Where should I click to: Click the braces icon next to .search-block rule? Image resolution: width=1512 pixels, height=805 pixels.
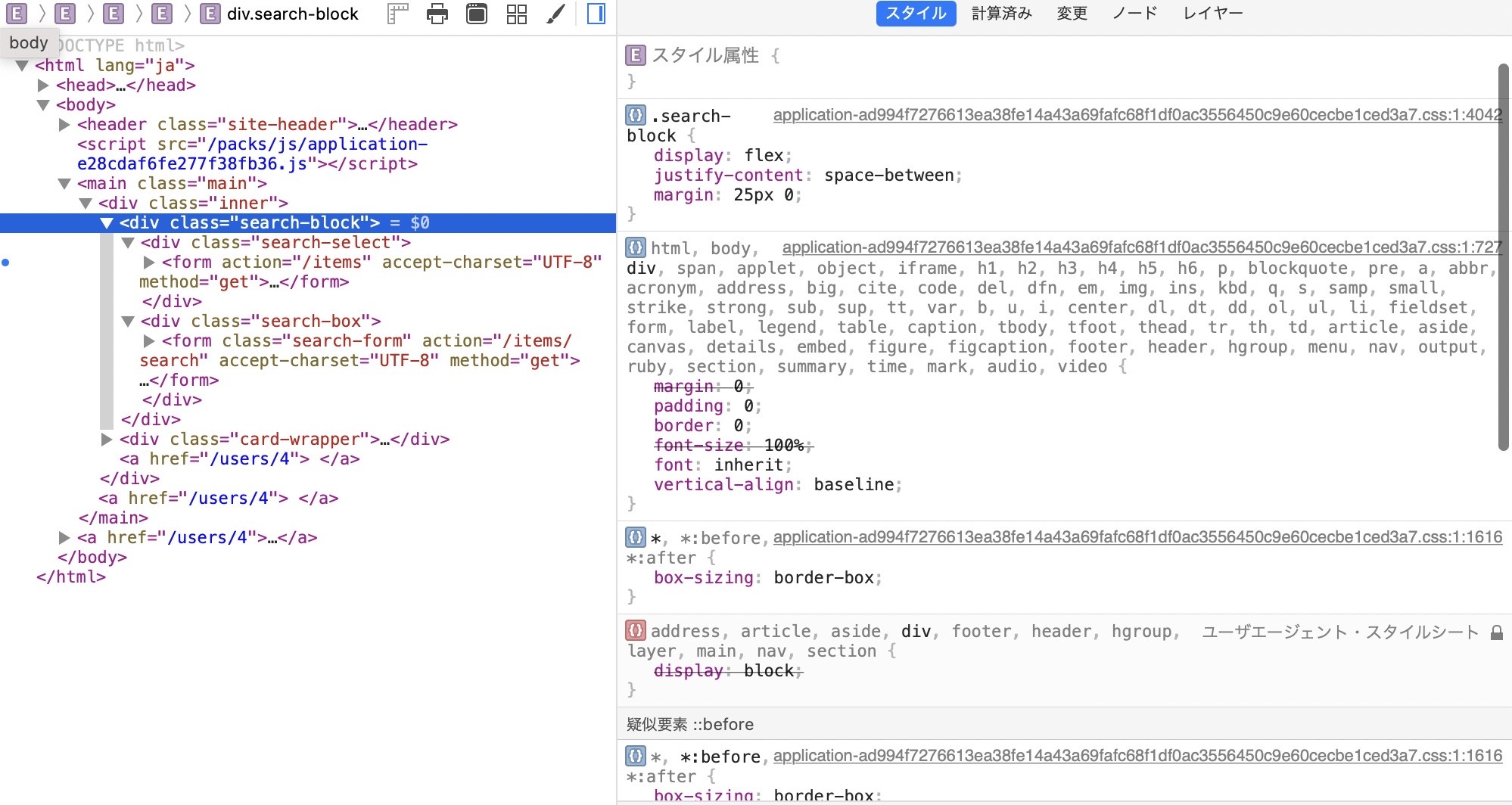click(636, 115)
